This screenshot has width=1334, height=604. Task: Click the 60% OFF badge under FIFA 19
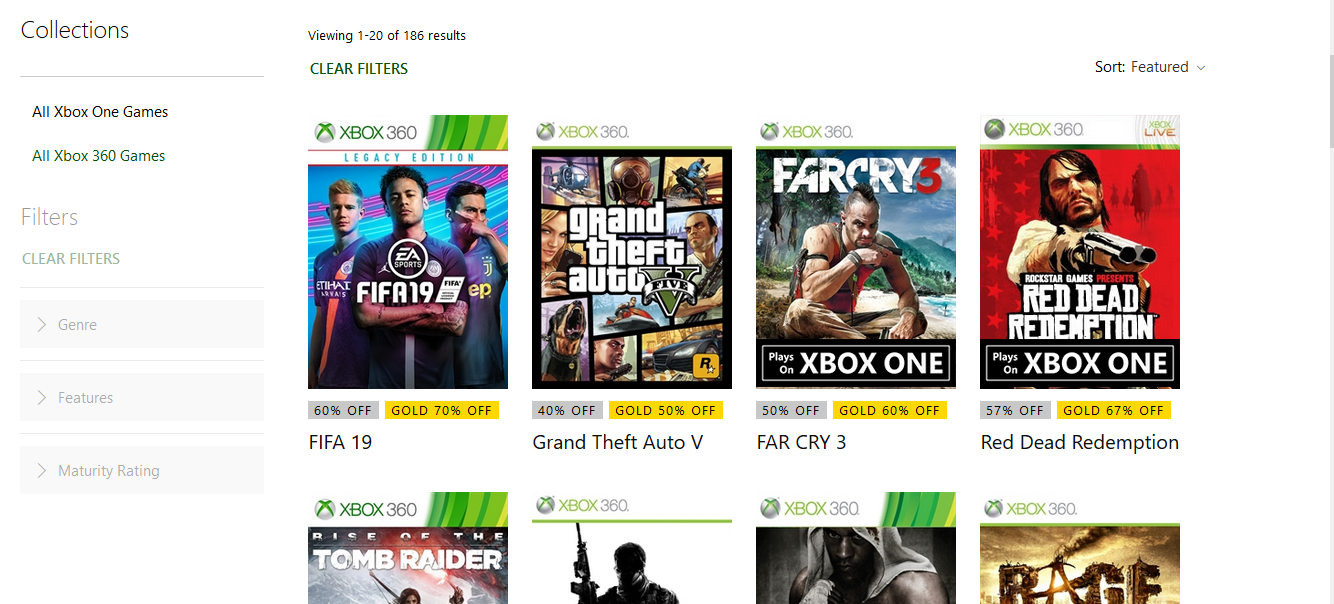pos(343,410)
